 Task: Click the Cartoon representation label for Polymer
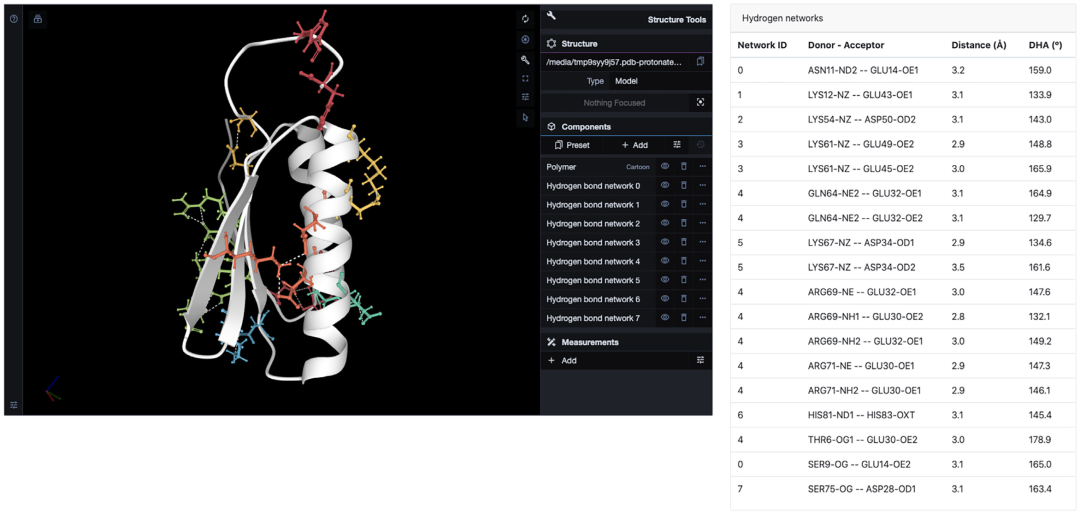tap(638, 167)
